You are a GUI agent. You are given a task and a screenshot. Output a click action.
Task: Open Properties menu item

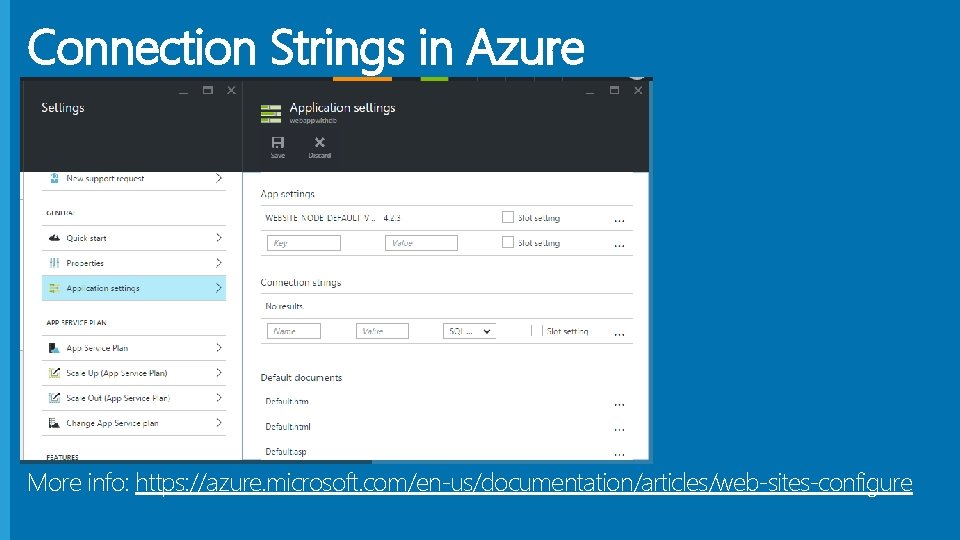(133, 263)
